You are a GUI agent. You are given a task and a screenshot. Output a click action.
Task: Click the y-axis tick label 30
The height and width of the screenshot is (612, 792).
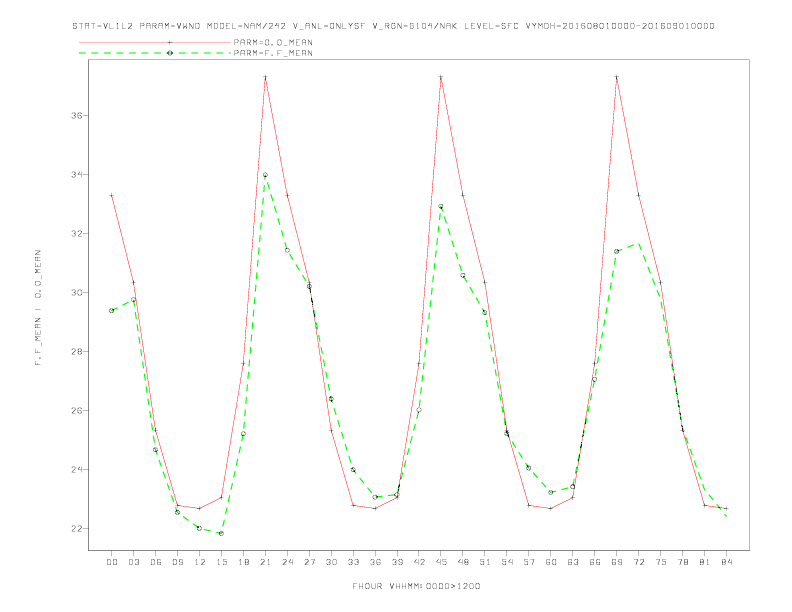click(77, 292)
